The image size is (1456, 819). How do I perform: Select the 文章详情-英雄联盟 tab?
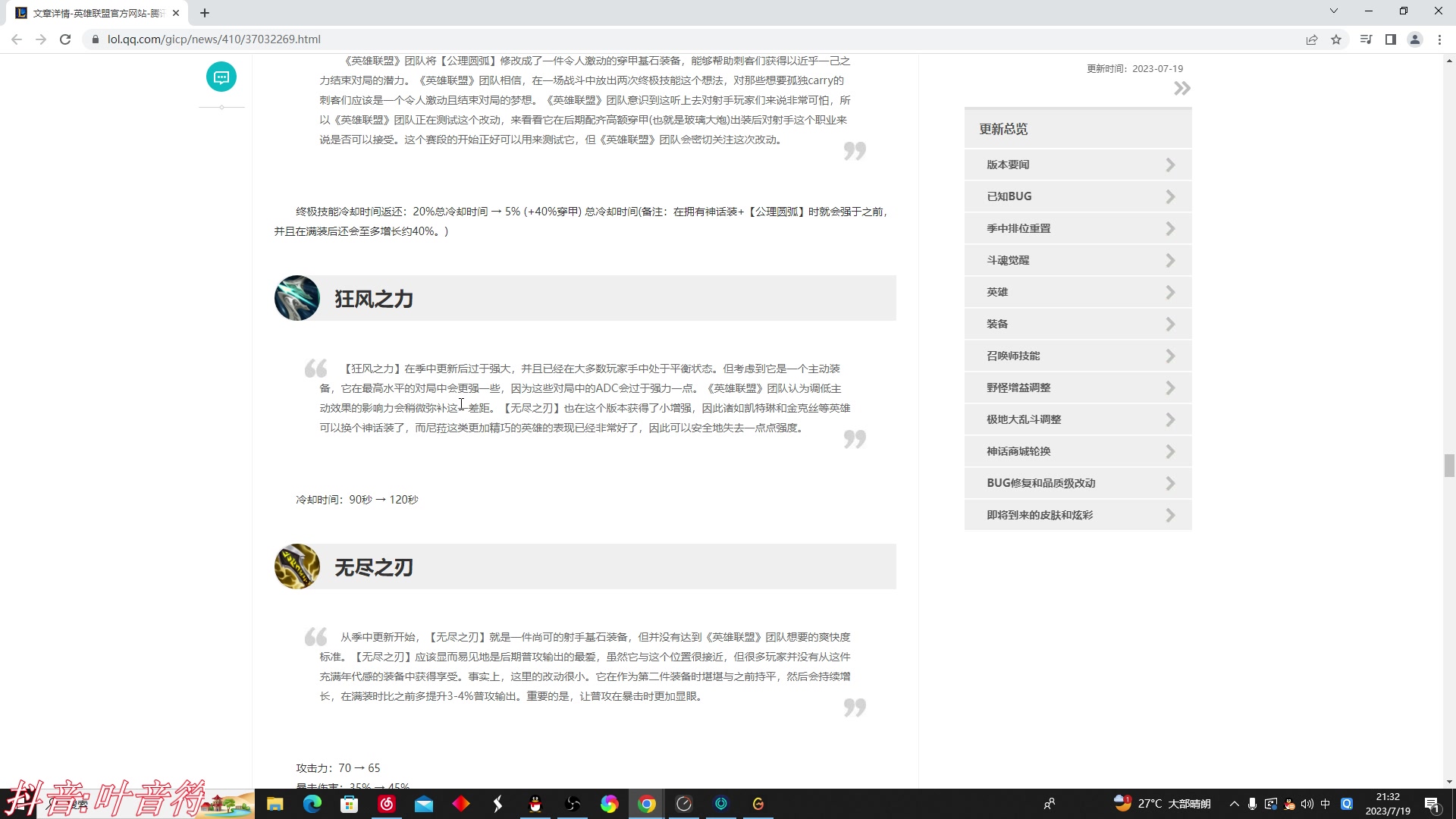click(99, 13)
